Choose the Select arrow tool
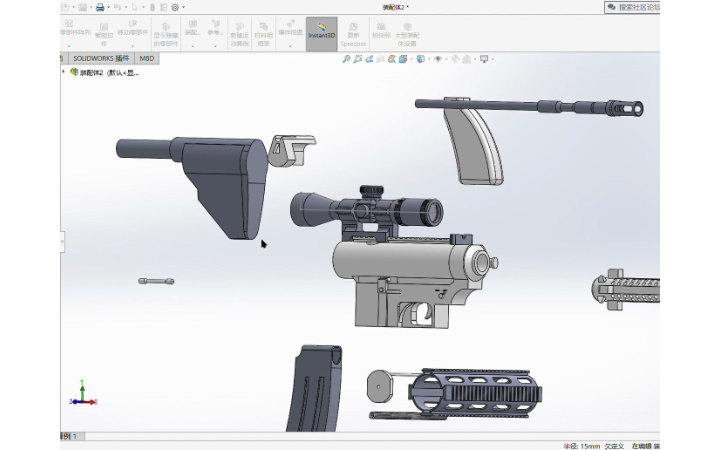Viewport: 720px width, 450px height. pyautogui.click(x=135, y=7)
